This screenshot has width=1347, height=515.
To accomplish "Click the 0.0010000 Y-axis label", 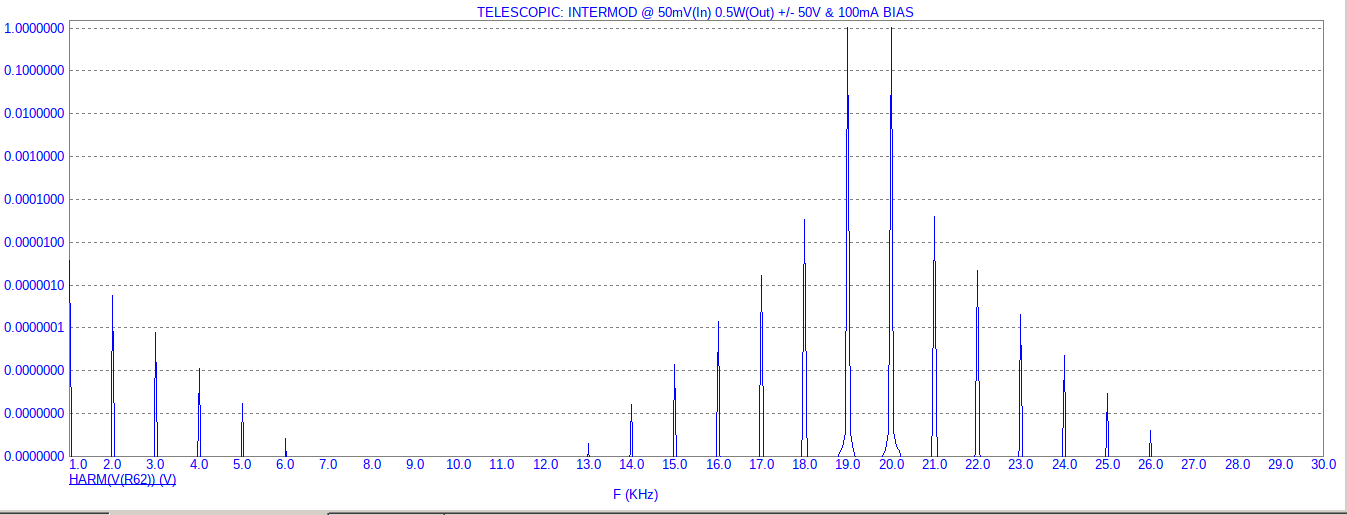I will pyautogui.click(x=35, y=157).
